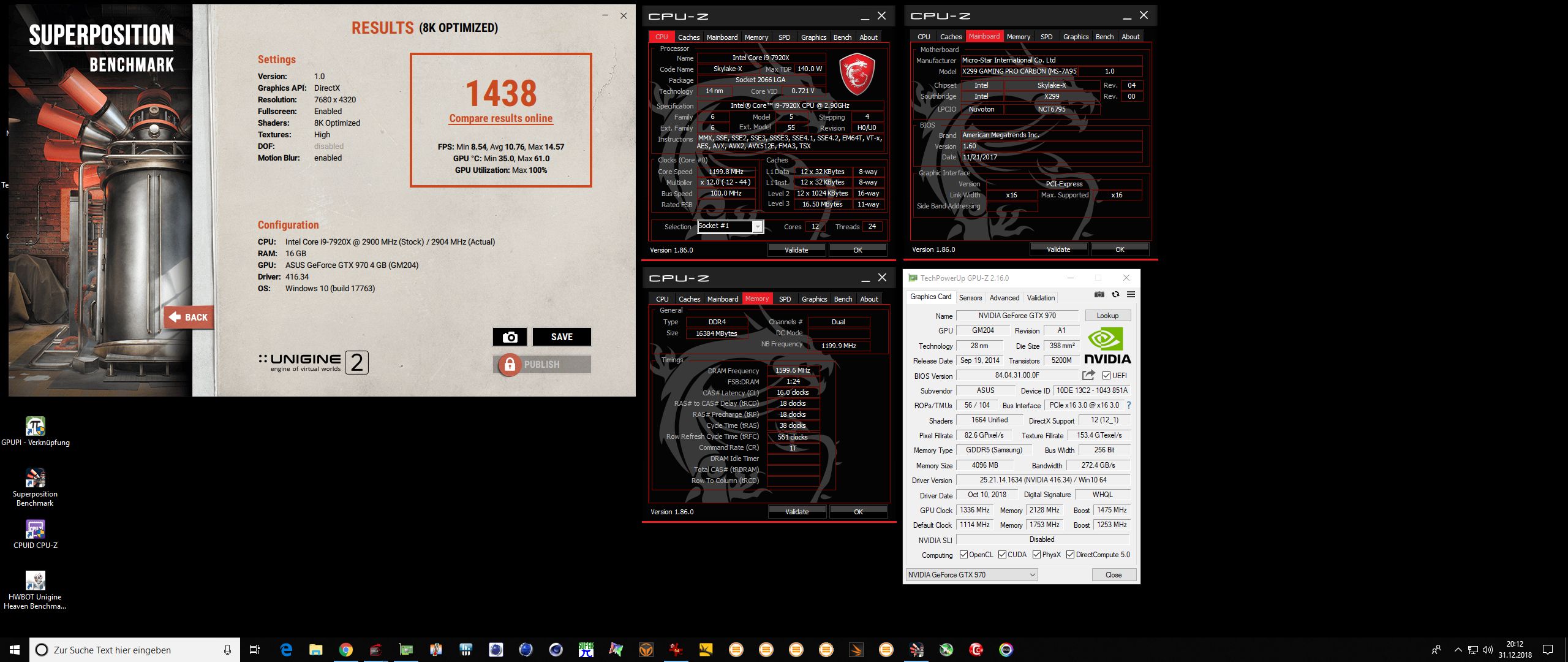The width and height of the screenshot is (1568, 662).
Task: Open Google Chrome from the taskbar
Action: click(346, 650)
